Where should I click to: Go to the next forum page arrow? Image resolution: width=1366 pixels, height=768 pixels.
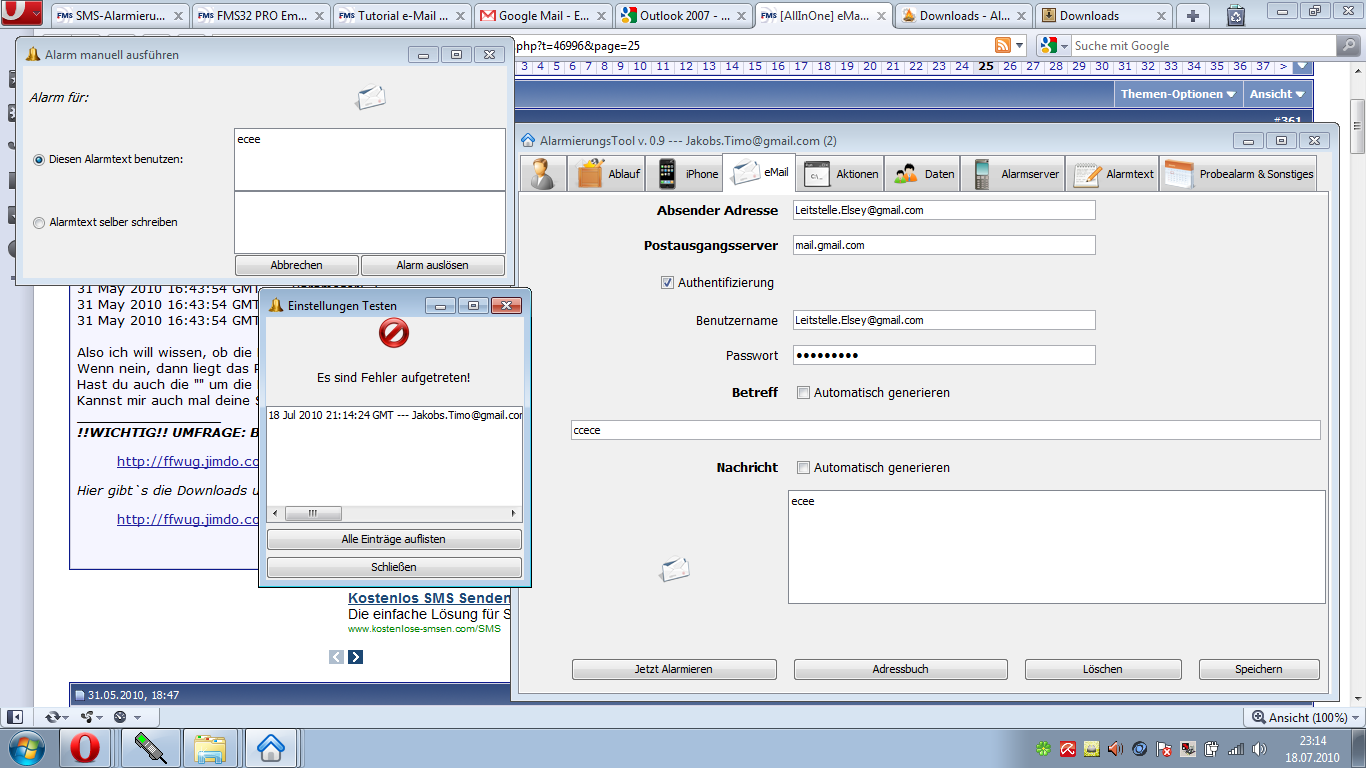[1283, 66]
